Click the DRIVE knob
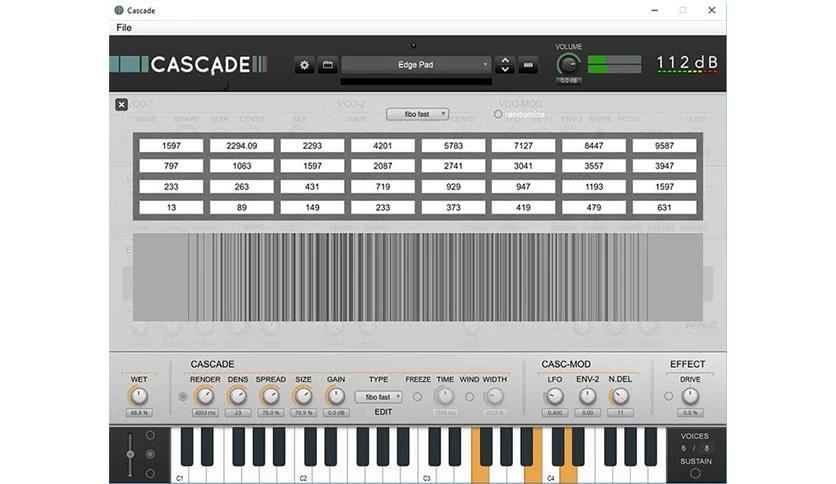This screenshot has width=836, height=484. [x=690, y=396]
